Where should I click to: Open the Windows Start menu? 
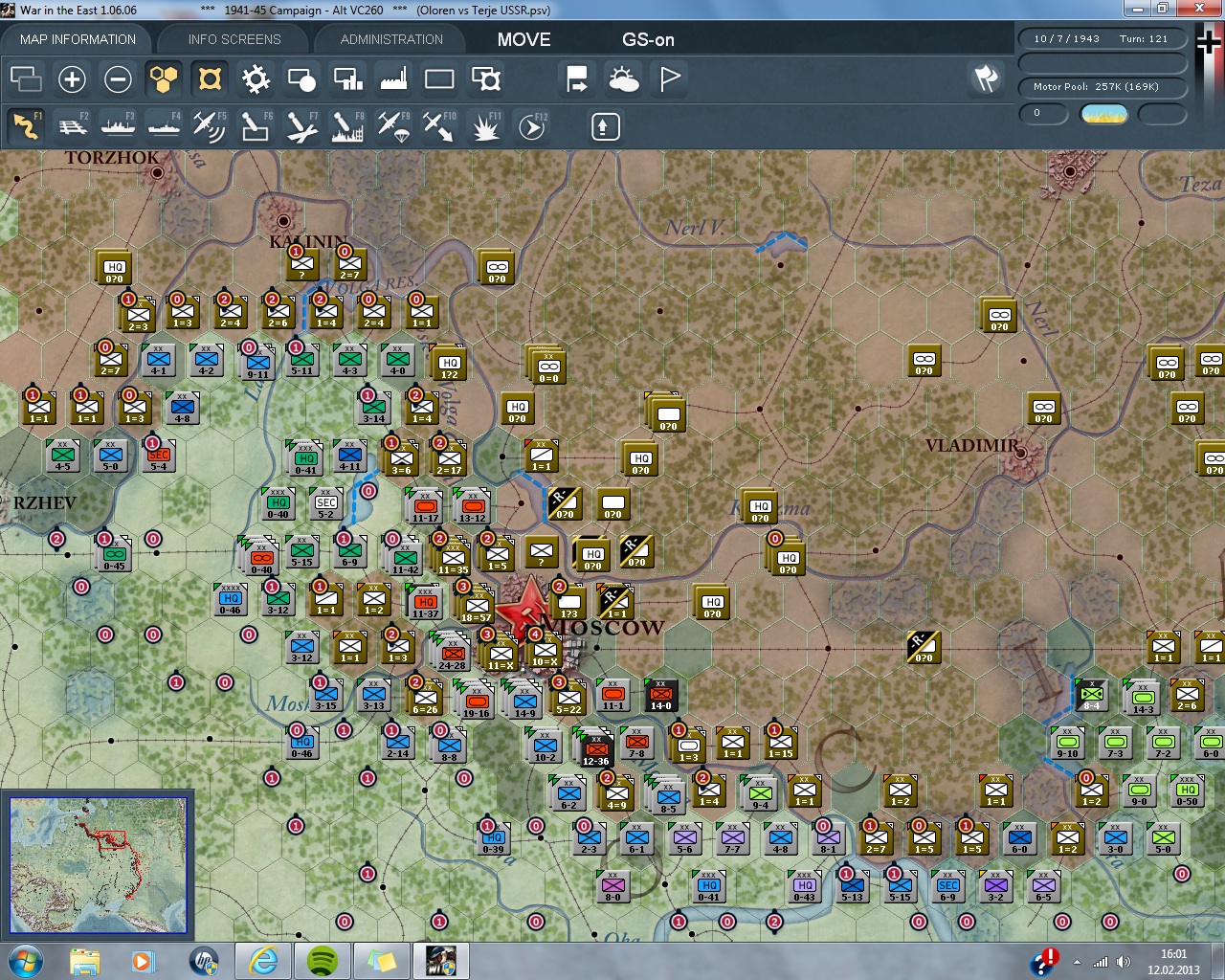pyautogui.click(x=24, y=961)
